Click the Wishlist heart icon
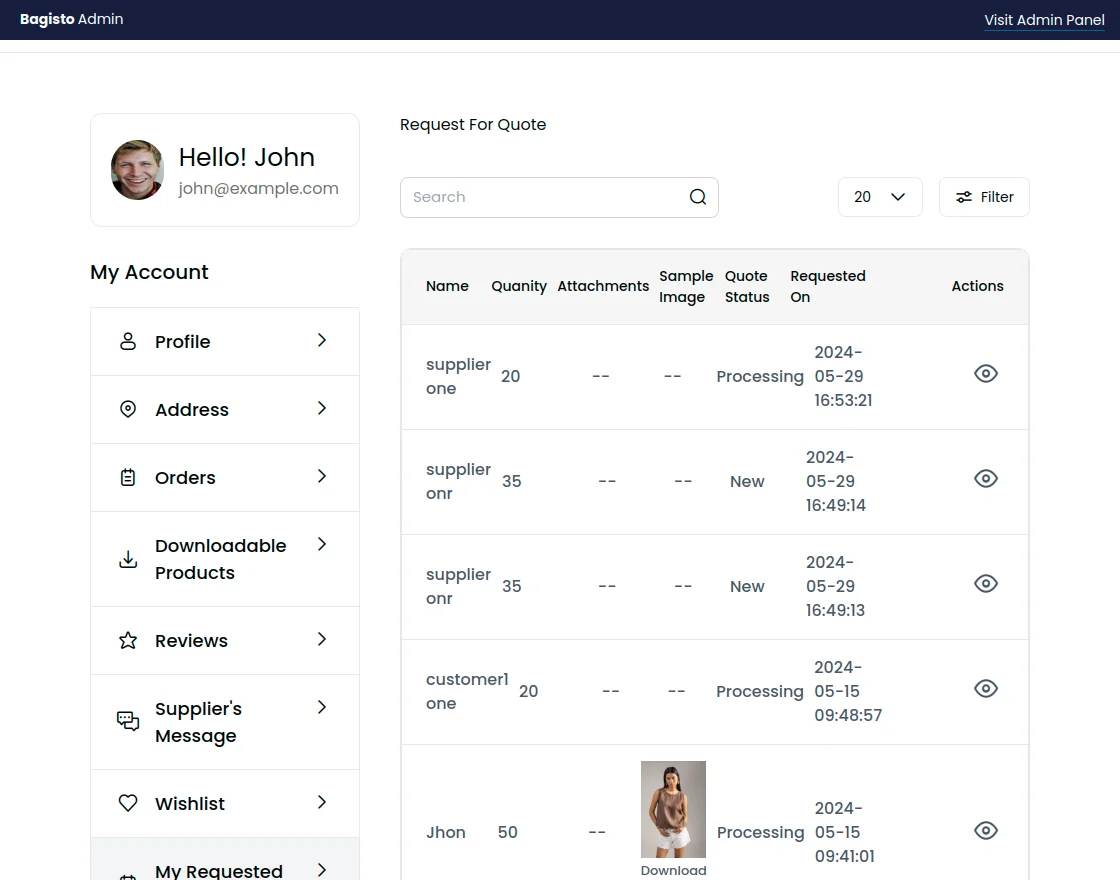This screenshot has width=1120, height=880. [x=128, y=803]
